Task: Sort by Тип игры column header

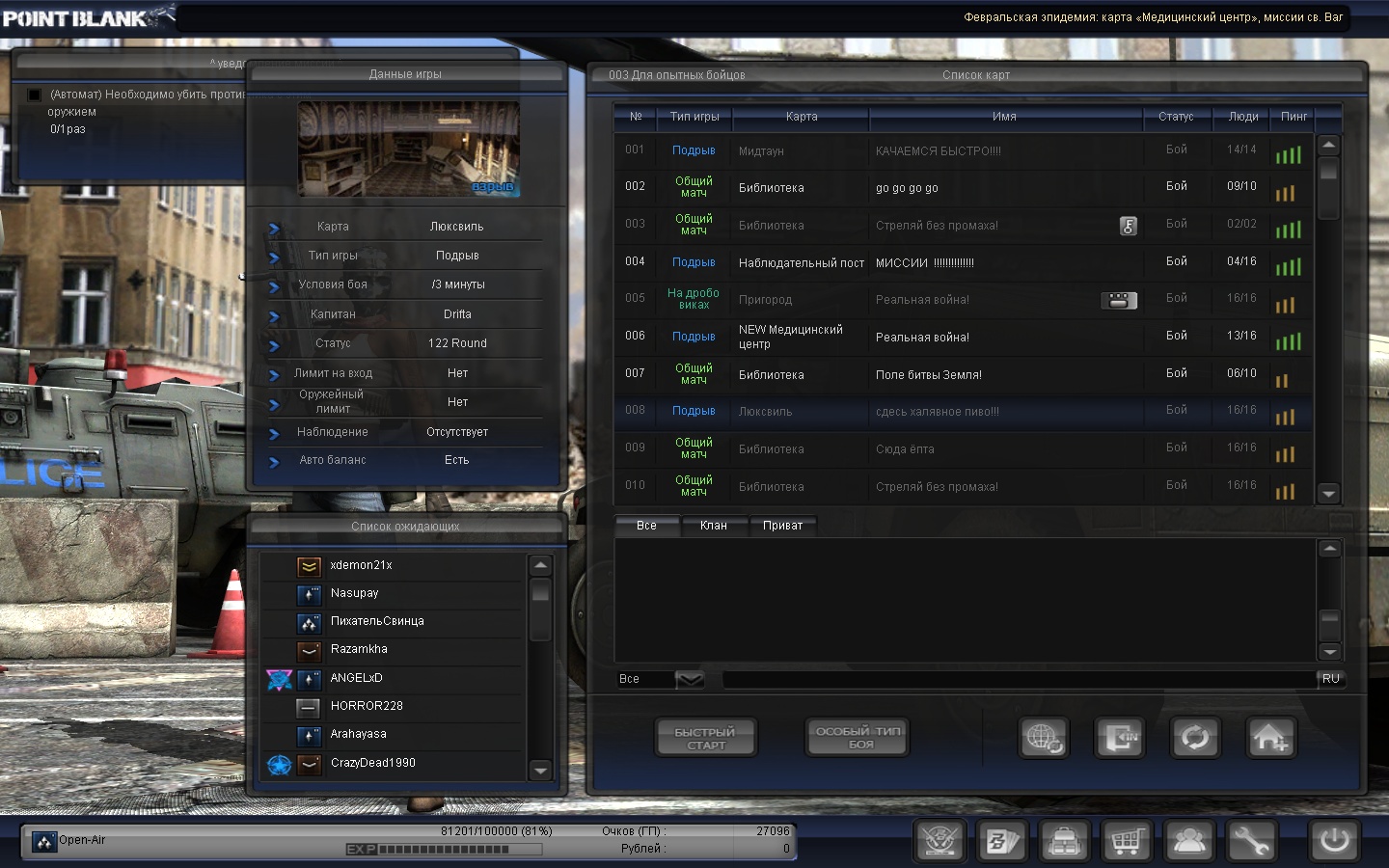Action: pos(694,117)
